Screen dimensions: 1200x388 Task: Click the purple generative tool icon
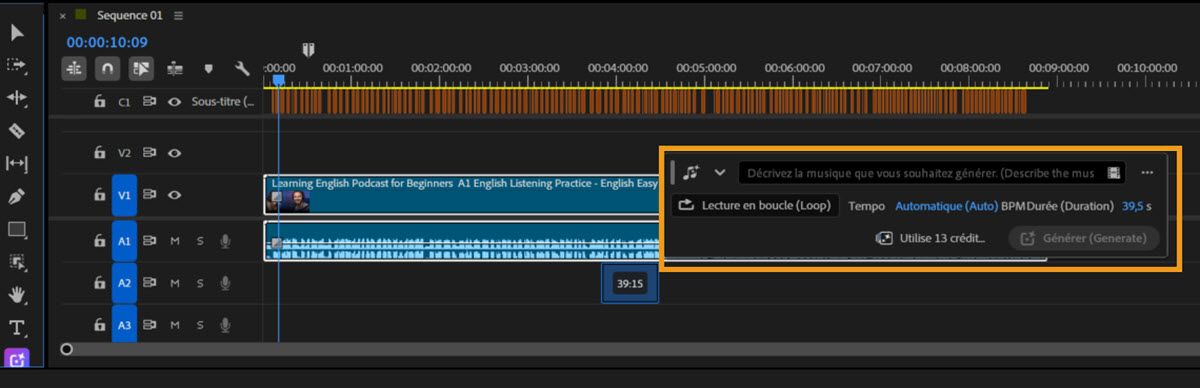(17, 358)
